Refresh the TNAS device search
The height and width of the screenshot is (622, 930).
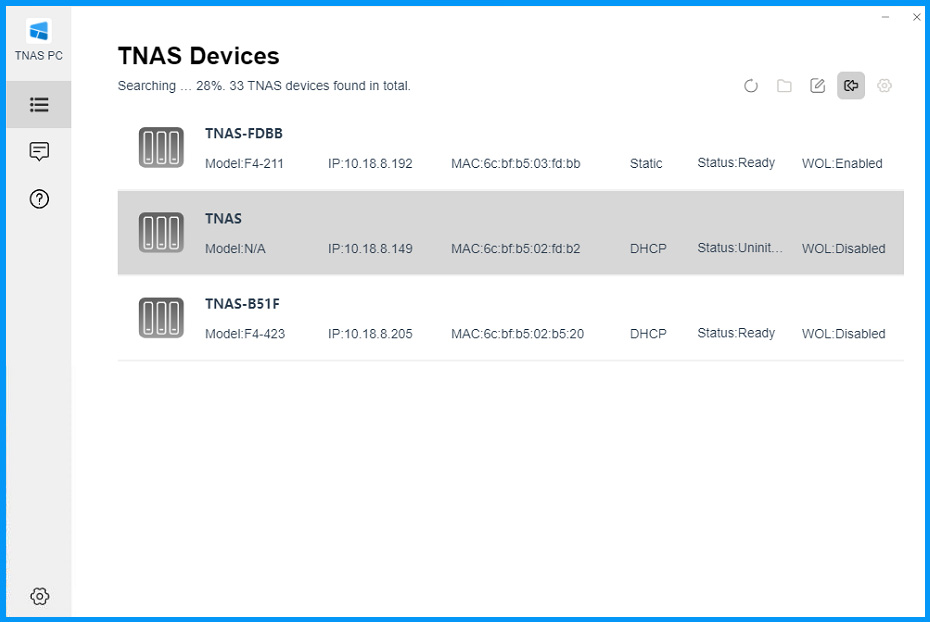(x=751, y=86)
